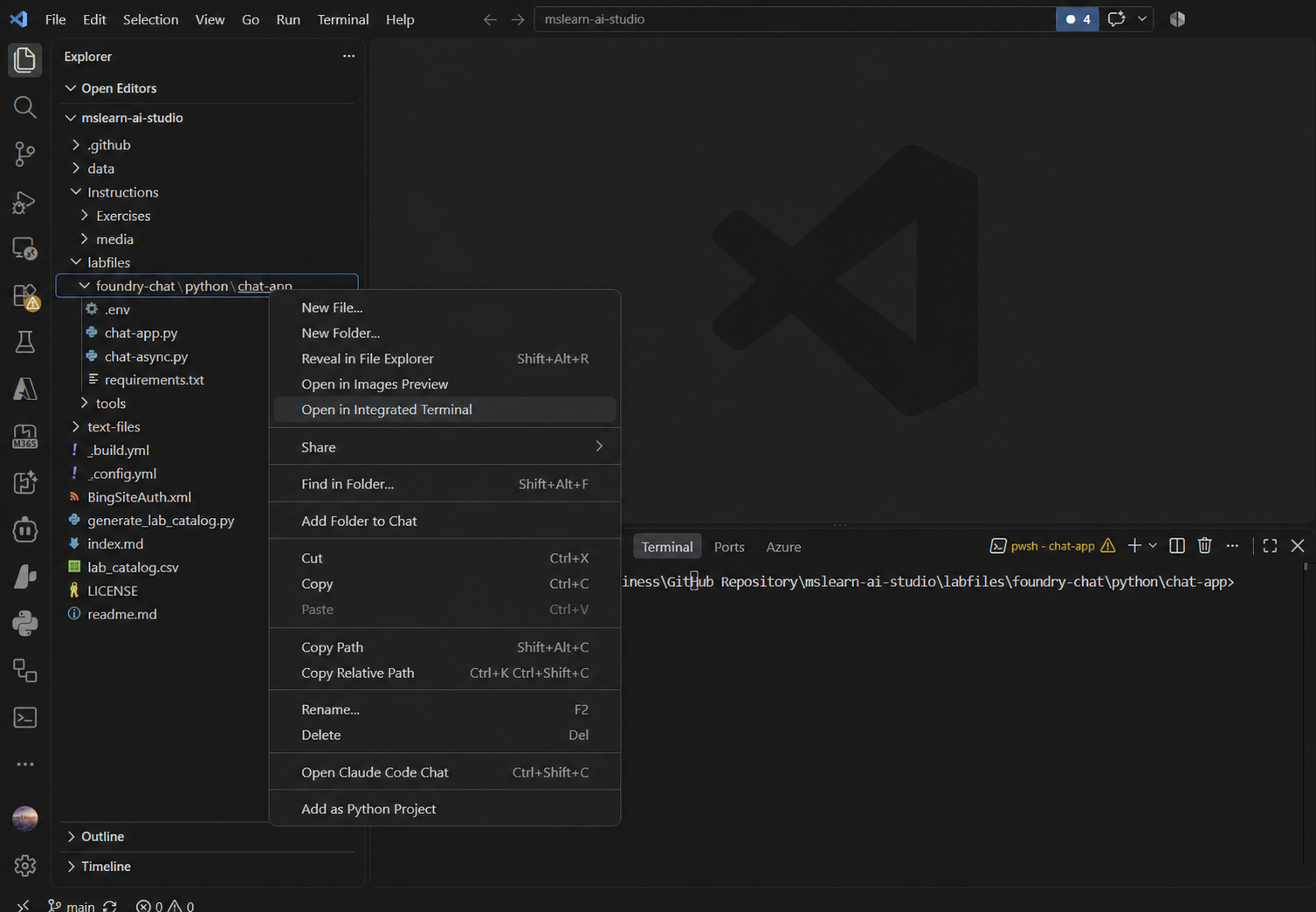Choose Open Claude Code Chat
The width and height of the screenshot is (1316, 912).
[x=444, y=772]
